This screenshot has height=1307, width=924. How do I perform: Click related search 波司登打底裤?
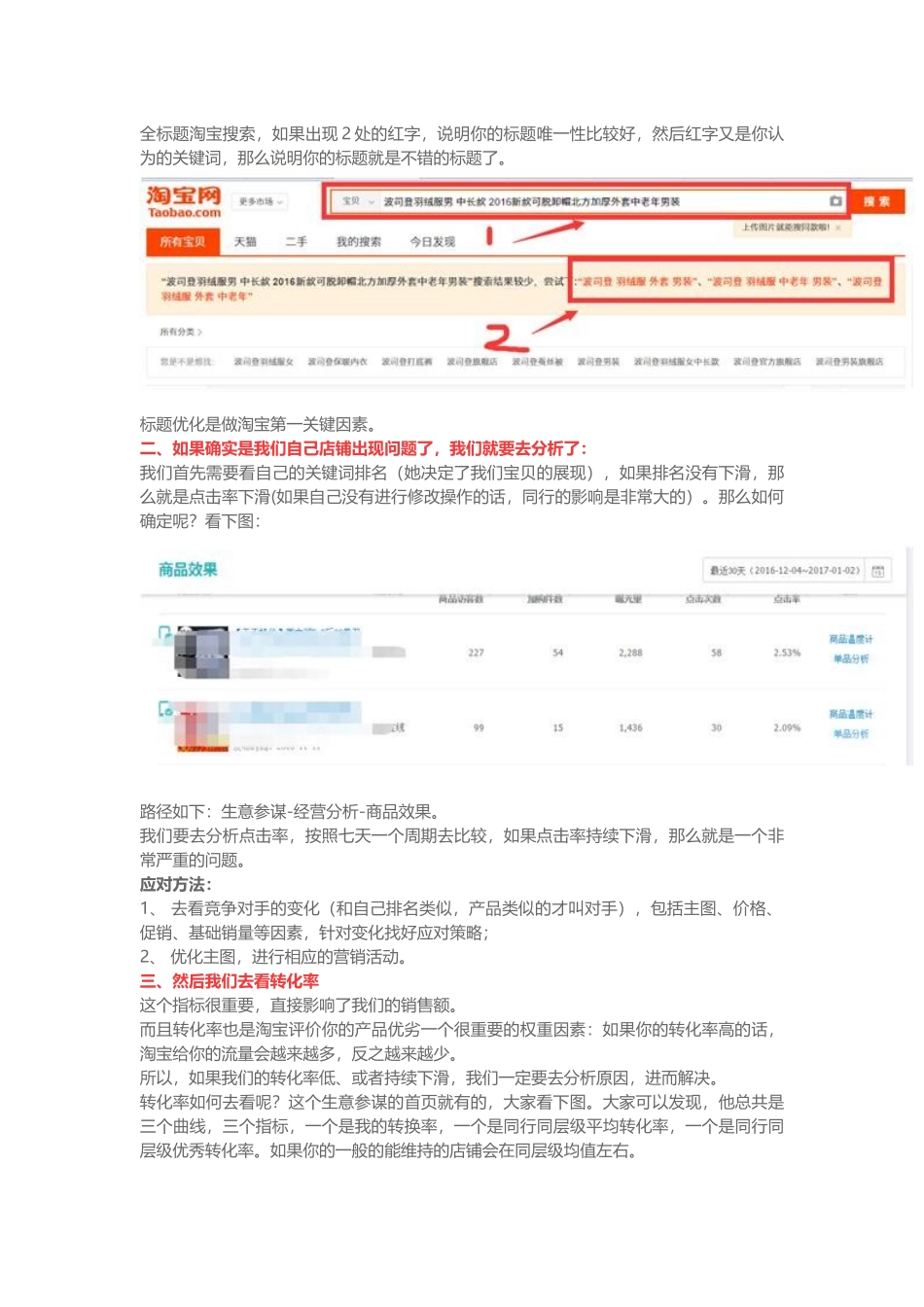pos(407,362)
